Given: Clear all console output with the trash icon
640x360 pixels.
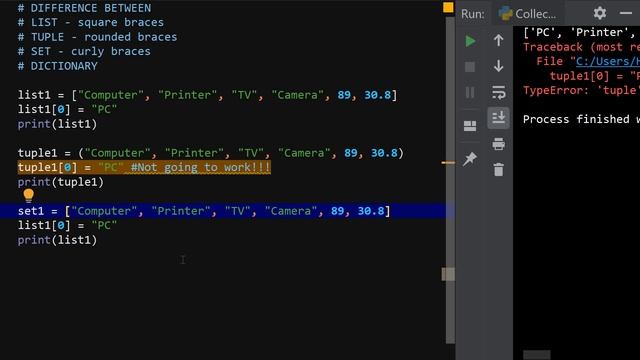Looking at the screenshot, I should (x=498, y=169).
